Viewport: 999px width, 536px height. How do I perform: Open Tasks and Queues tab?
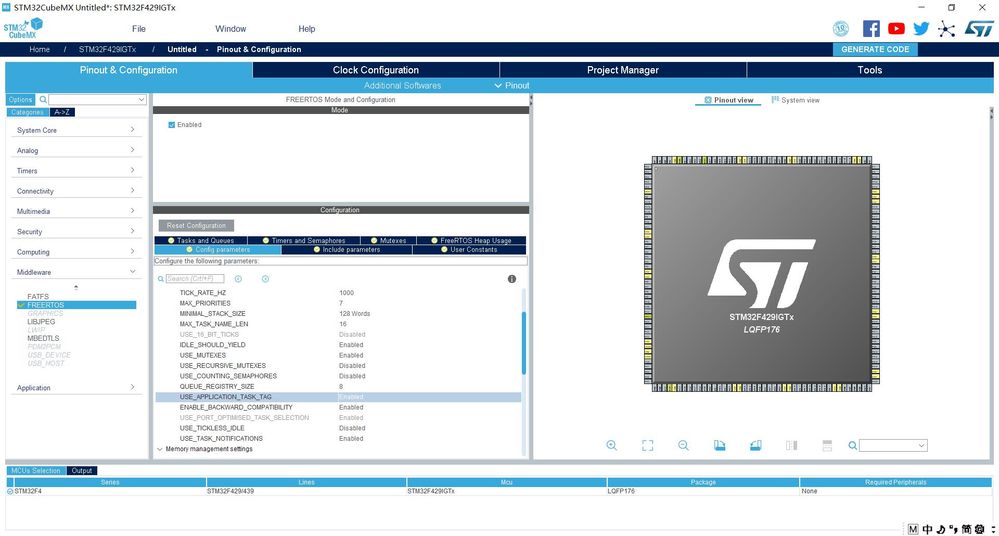[x=201, y=240]
